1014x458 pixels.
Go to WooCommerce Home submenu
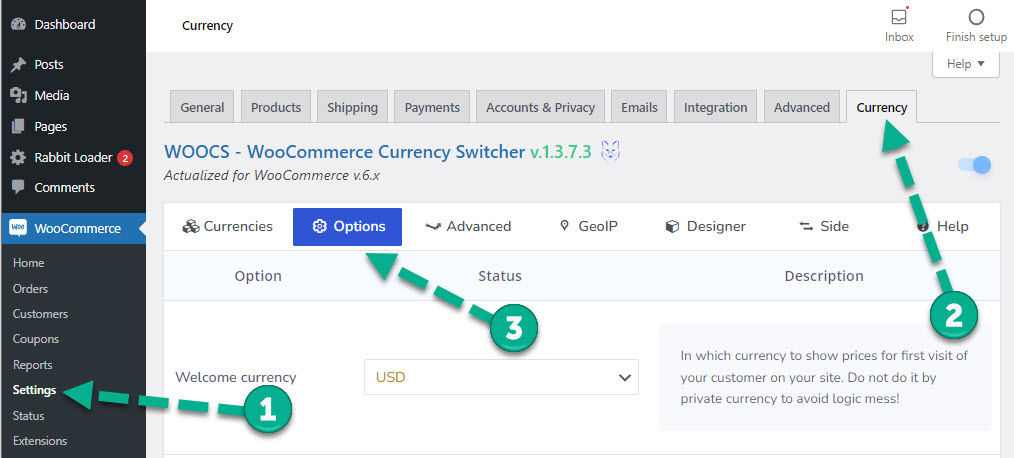[x=28, y=263]
